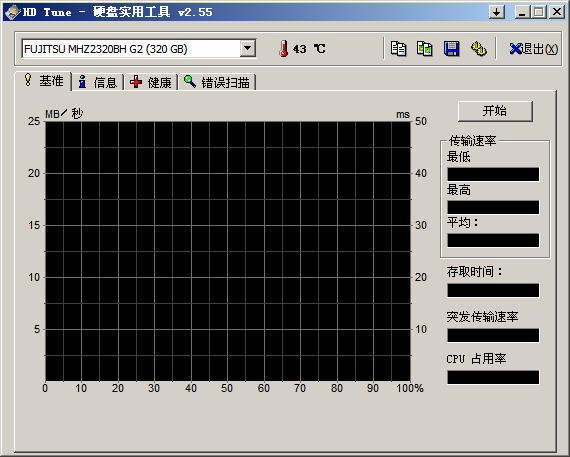Viewport: 570px width, 457px height.
Task: Click the black benchmark graph area
Action: pyautogui.click(x=228, y=251)
